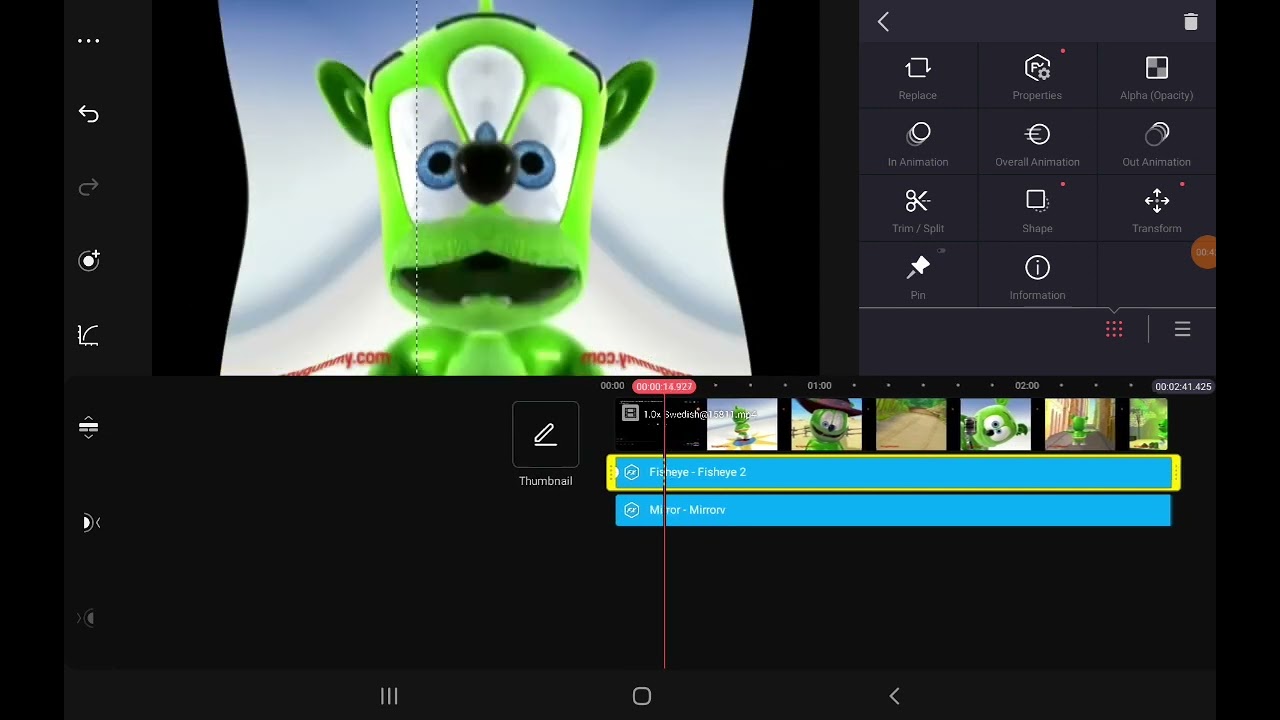
Task: Open Alpha (Opacity) settings
Action: coord(1156,77)
